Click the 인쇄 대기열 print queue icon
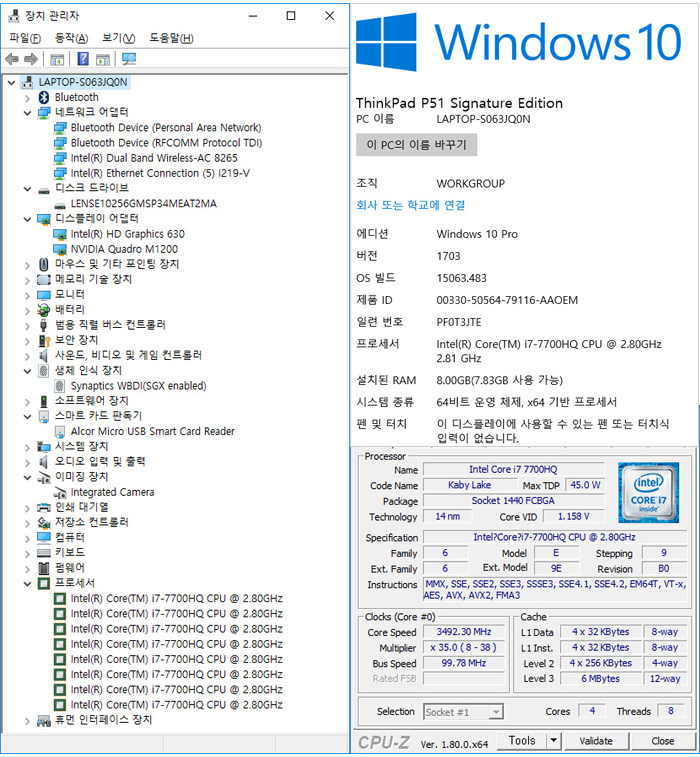Viewport: 700px width, 757px height. pyautogui.click(x=43, y=507)
